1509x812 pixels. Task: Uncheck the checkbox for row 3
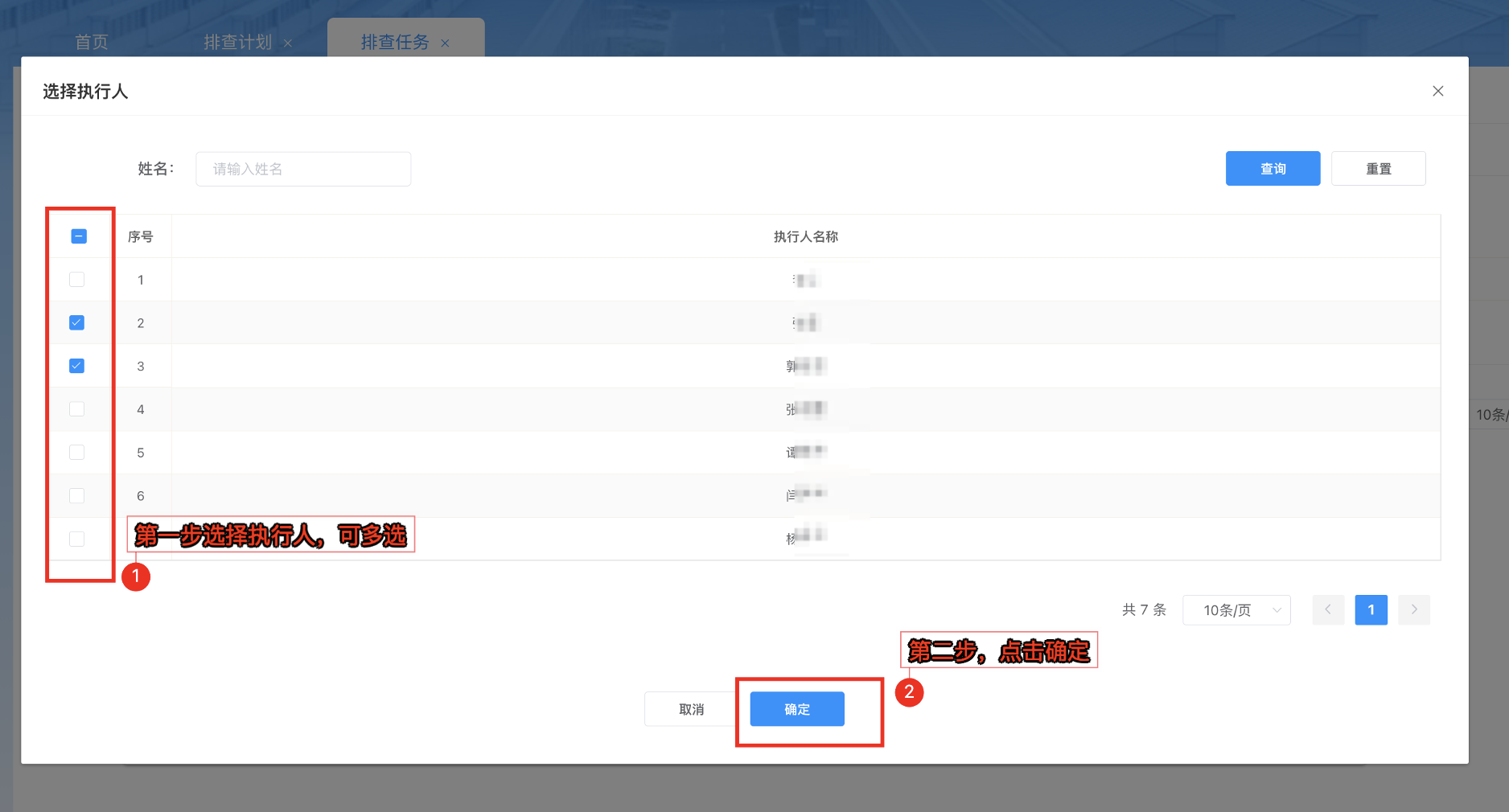pos(77,366)
